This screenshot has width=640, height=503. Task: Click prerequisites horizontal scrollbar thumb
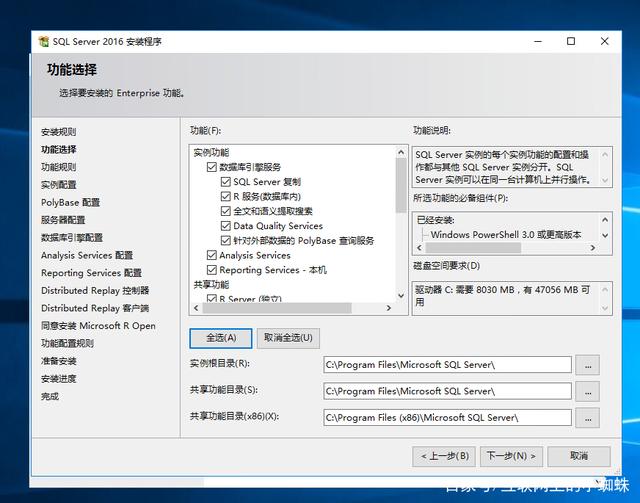pos(473,248)
